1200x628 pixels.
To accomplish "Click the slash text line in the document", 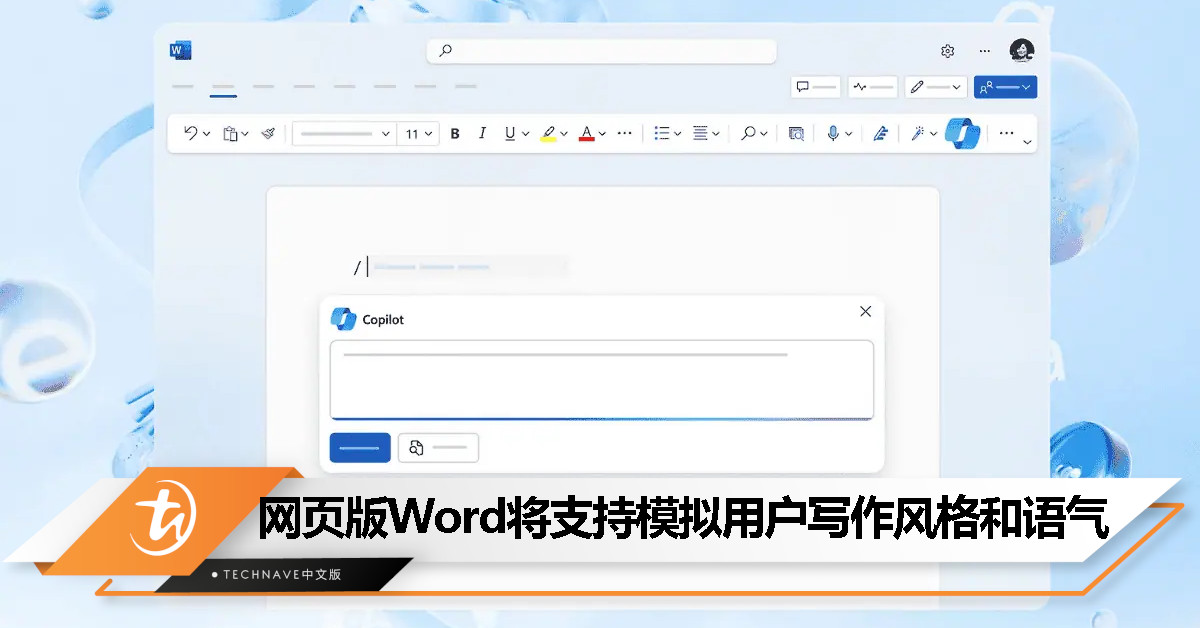I will pos(460,267).
